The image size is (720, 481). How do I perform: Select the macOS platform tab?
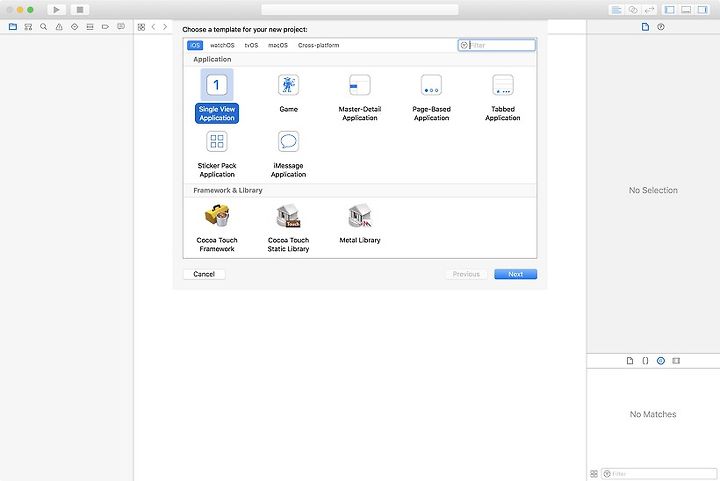click(x=278, y=45)
